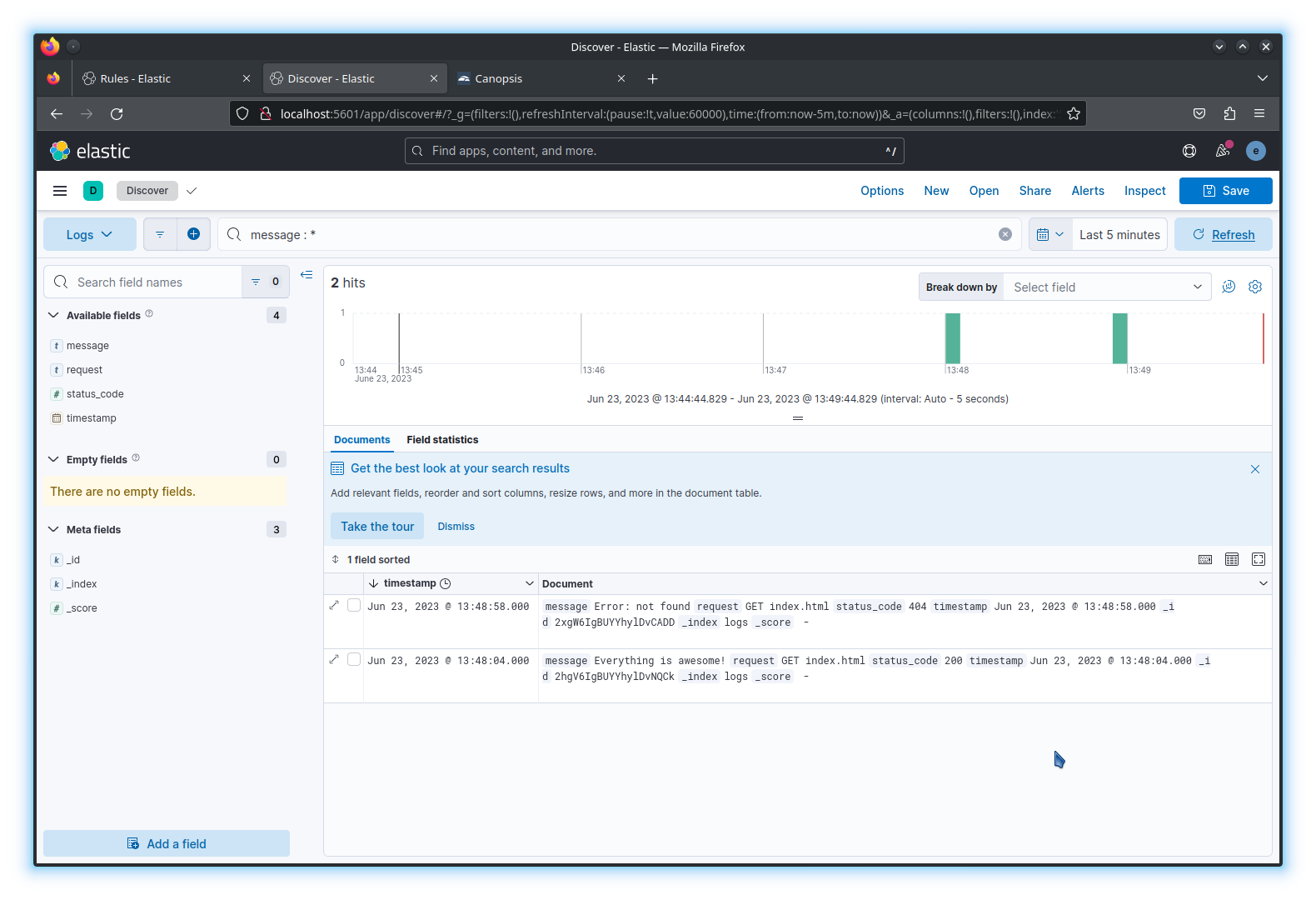Open the saved query filter menu icon
This screenshot has width=1316, height=900.
click(160, 234)
